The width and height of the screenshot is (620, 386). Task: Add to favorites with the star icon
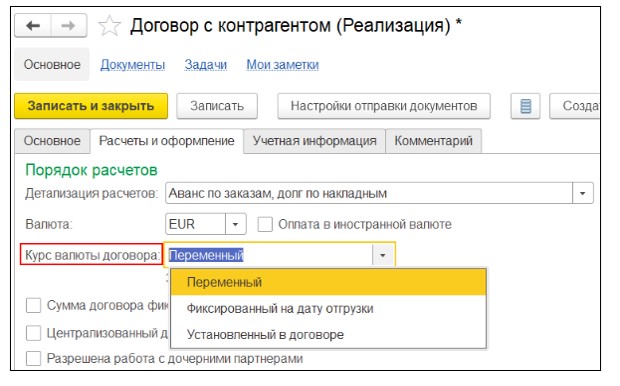click(109, 26)
